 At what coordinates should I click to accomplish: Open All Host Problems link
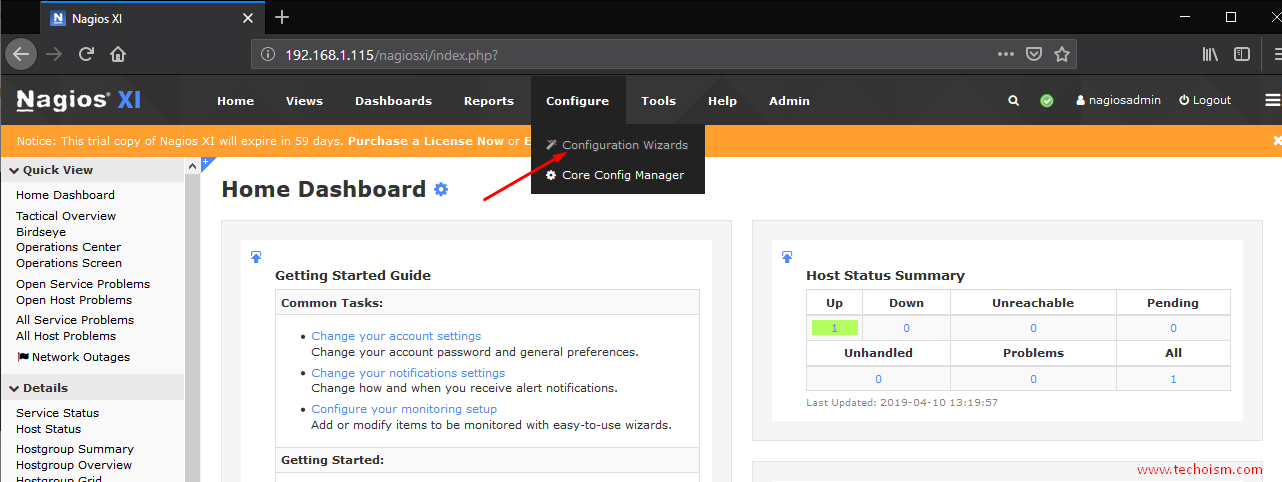66,336
